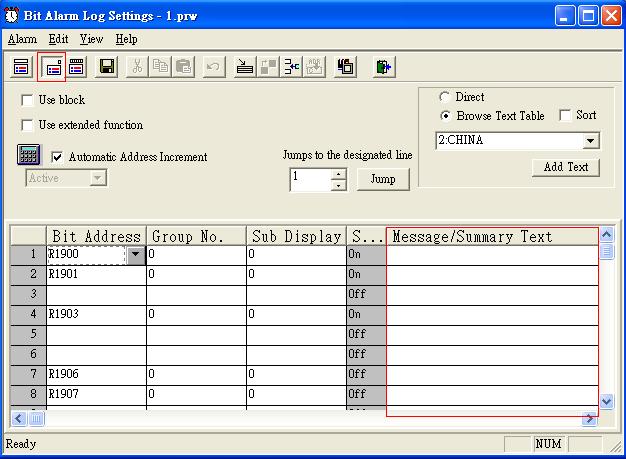Increase the designated line number spinner

(x=338, y=174)
